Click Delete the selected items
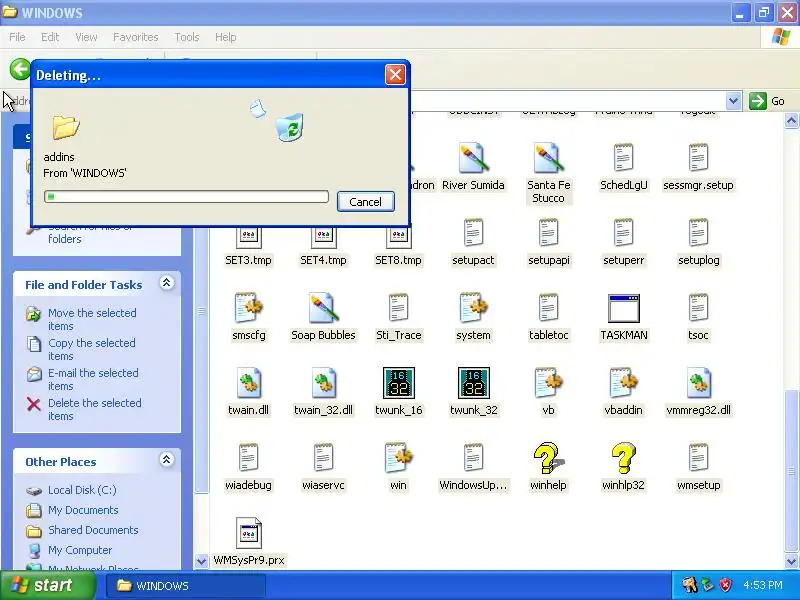Image resolution: width=800 pixels, height=600 pixels. (x=94, y=410)
